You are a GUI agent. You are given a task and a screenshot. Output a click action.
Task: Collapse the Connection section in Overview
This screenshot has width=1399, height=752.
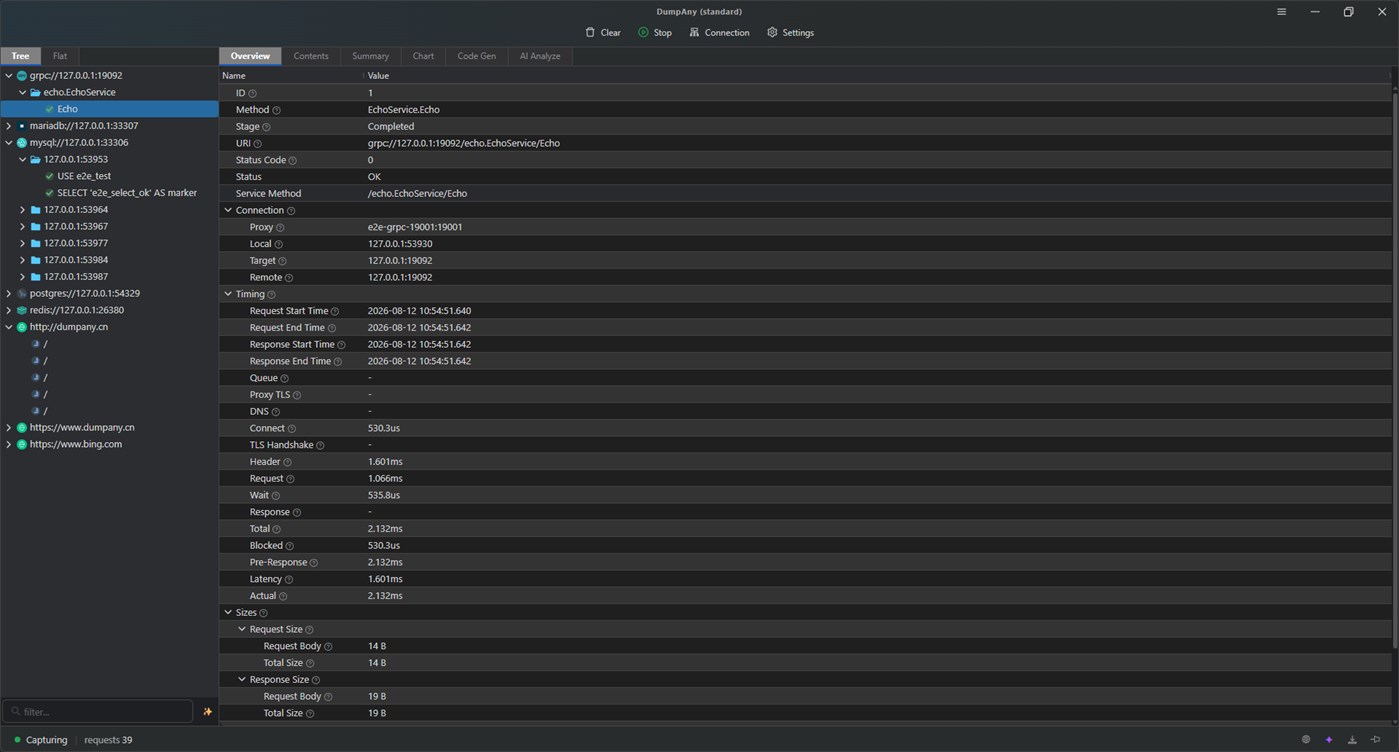tap(228, 210)
